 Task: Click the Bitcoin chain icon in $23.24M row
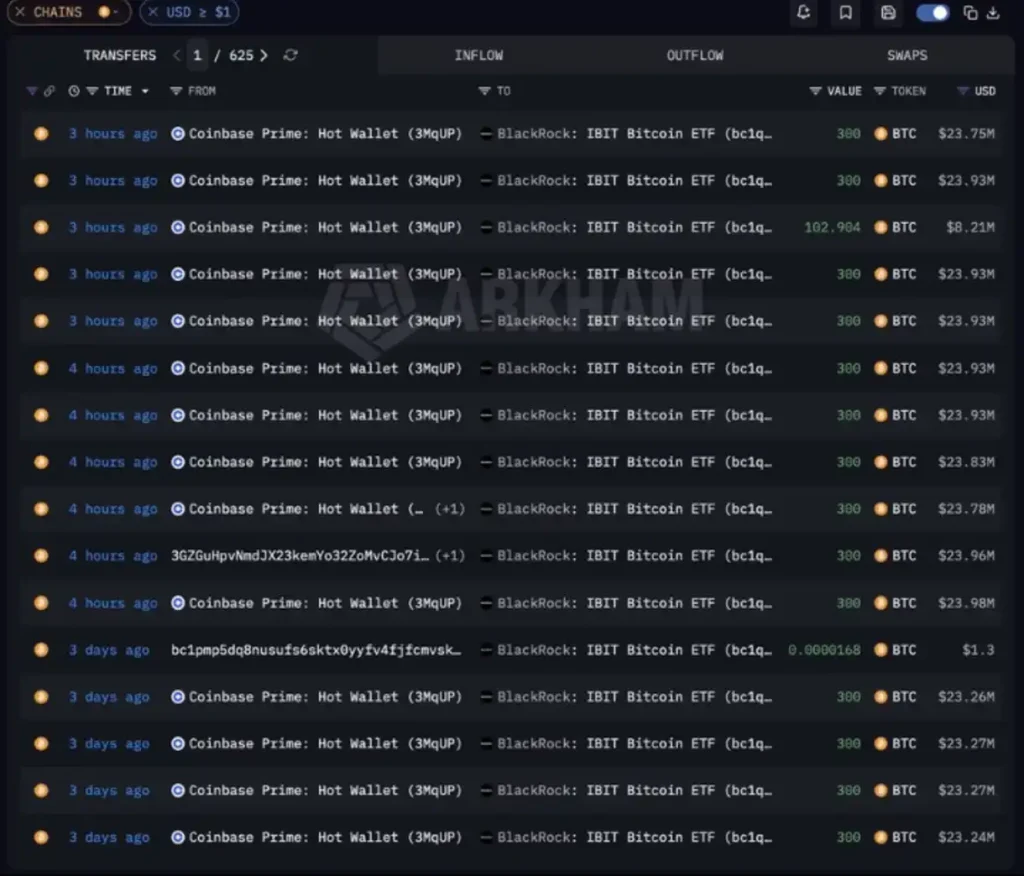click(x=41, y=837)
